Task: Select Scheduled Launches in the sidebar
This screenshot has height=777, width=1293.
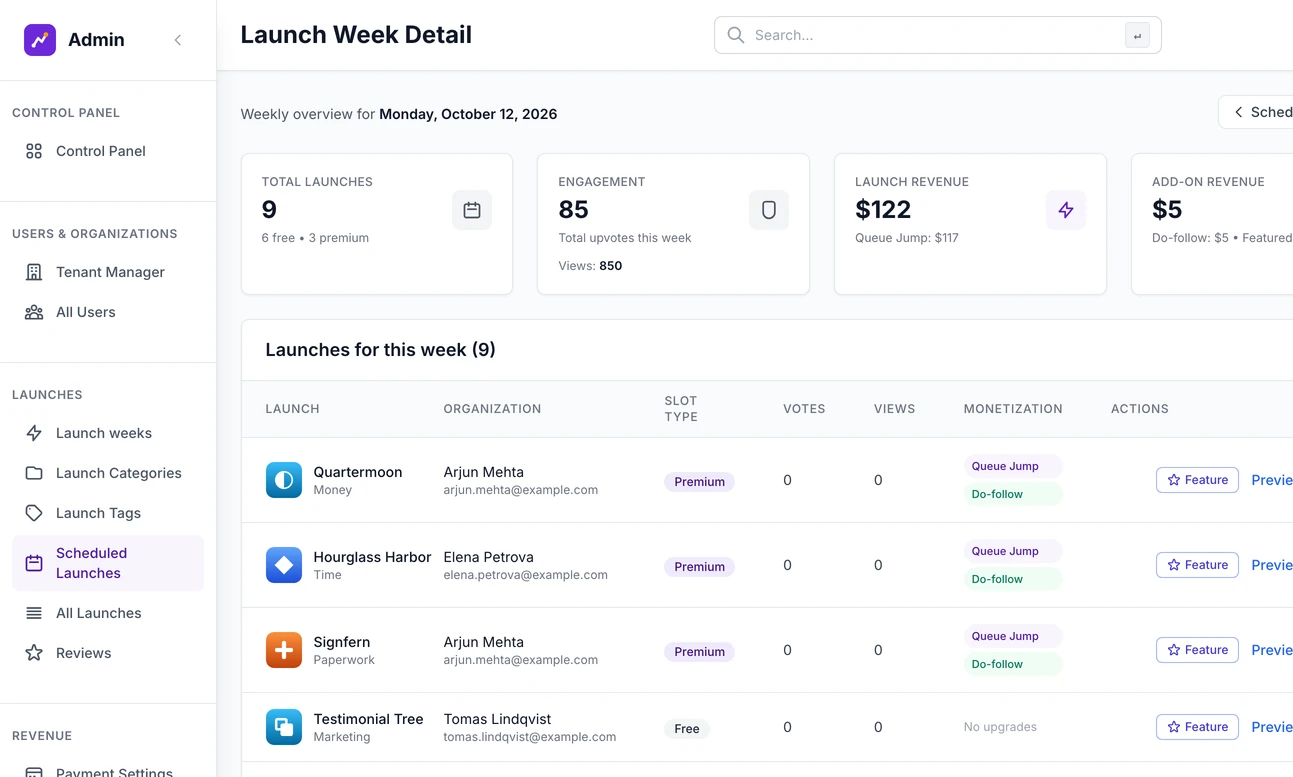Action: [108, 563]
